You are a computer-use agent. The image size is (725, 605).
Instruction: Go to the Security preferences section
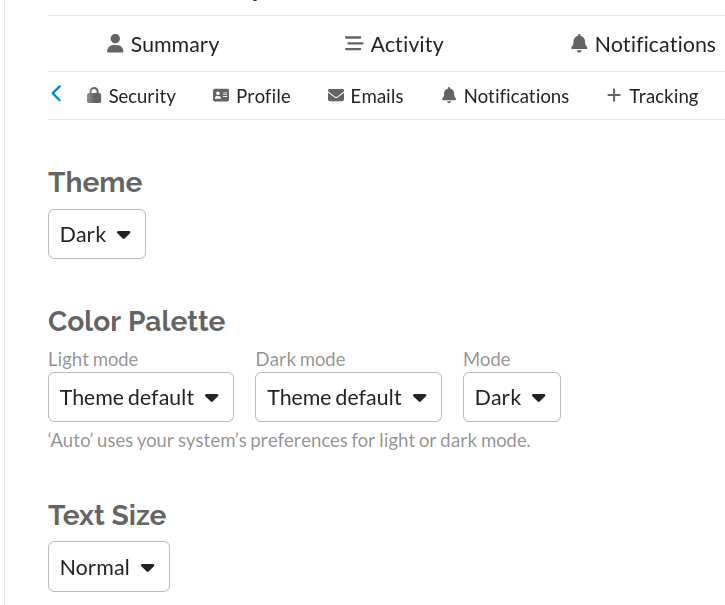141,96
